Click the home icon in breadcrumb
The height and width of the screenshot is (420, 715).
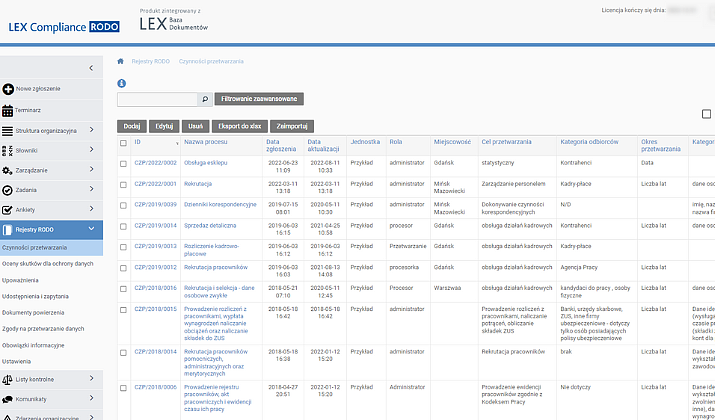[122, 61]
